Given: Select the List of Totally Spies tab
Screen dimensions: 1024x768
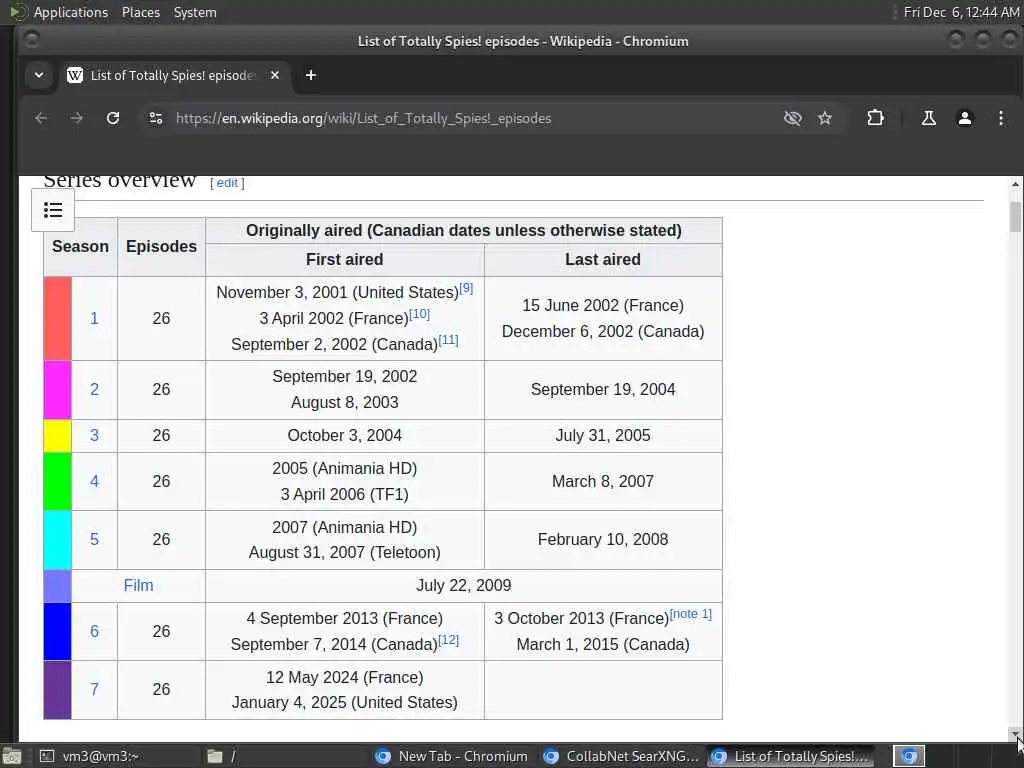Looking at the screenshot, I should pos(173,75).
